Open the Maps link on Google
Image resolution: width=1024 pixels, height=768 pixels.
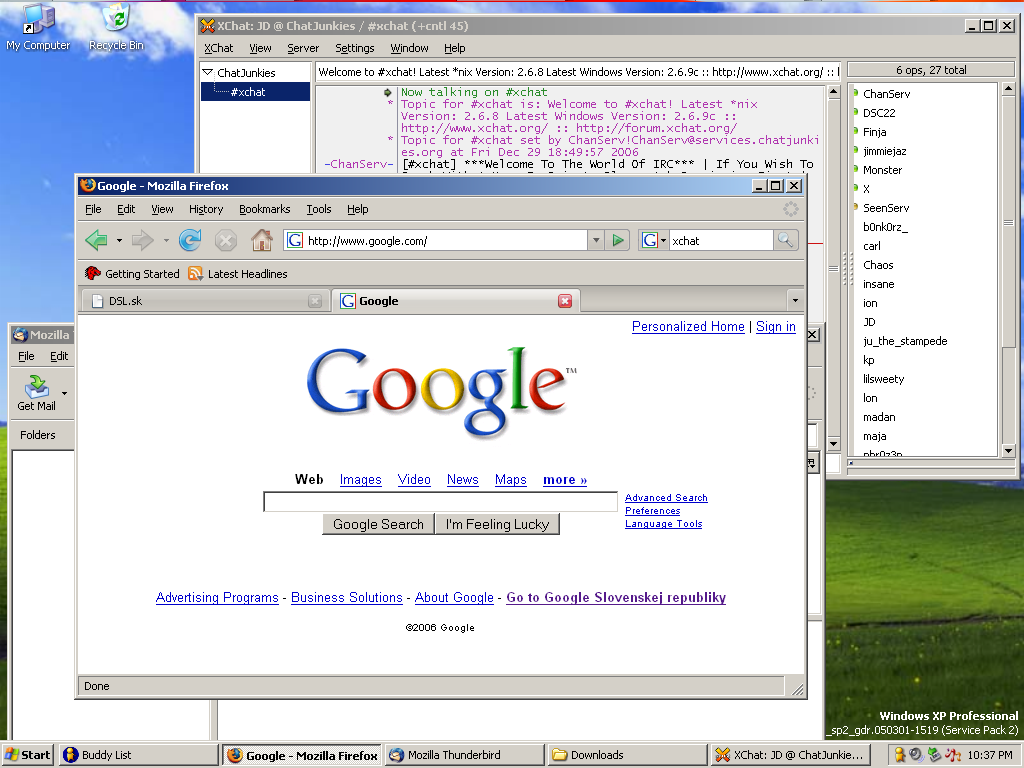point(511,479)
